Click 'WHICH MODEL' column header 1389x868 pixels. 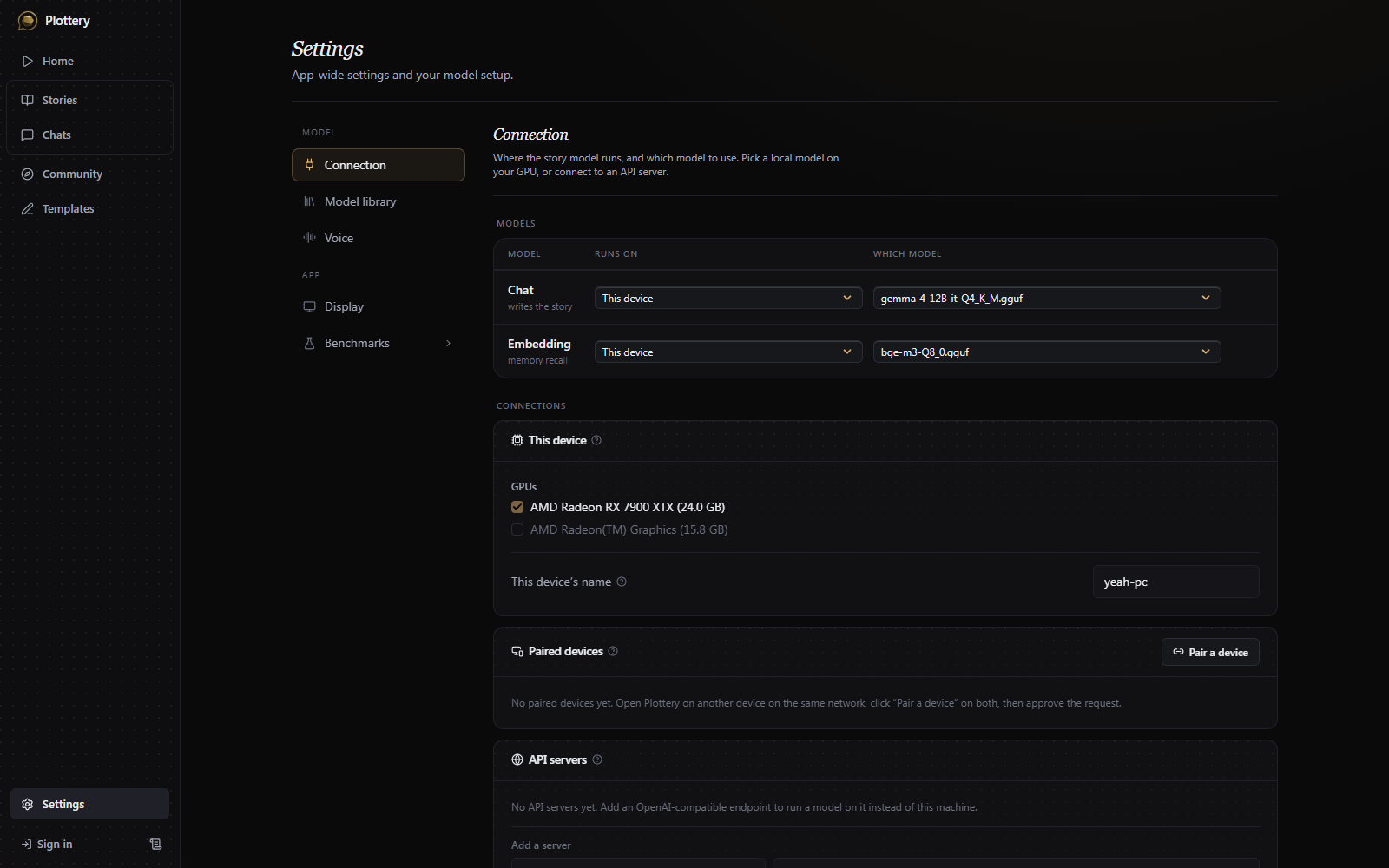point(907,254)
